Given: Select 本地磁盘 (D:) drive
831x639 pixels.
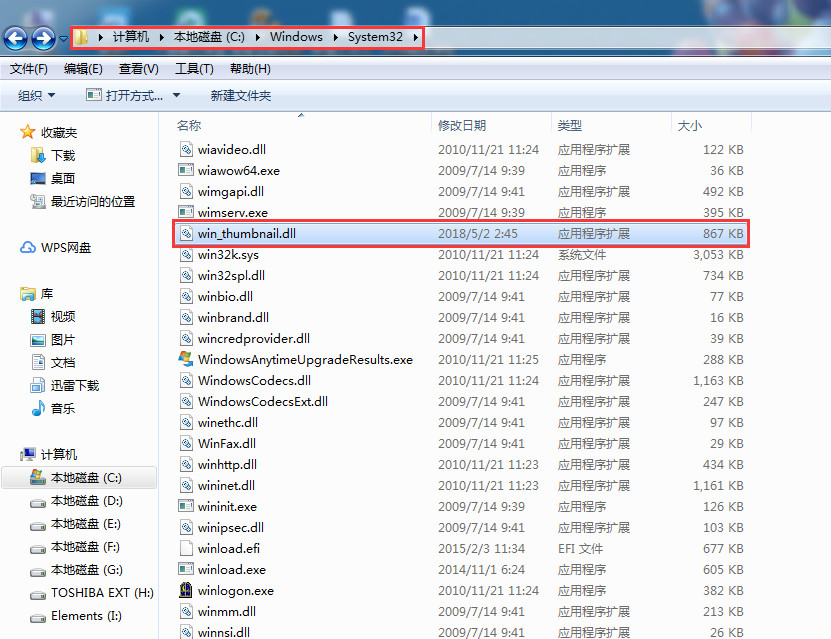Looking at the screenshot, I should click(x=76, y=501).
